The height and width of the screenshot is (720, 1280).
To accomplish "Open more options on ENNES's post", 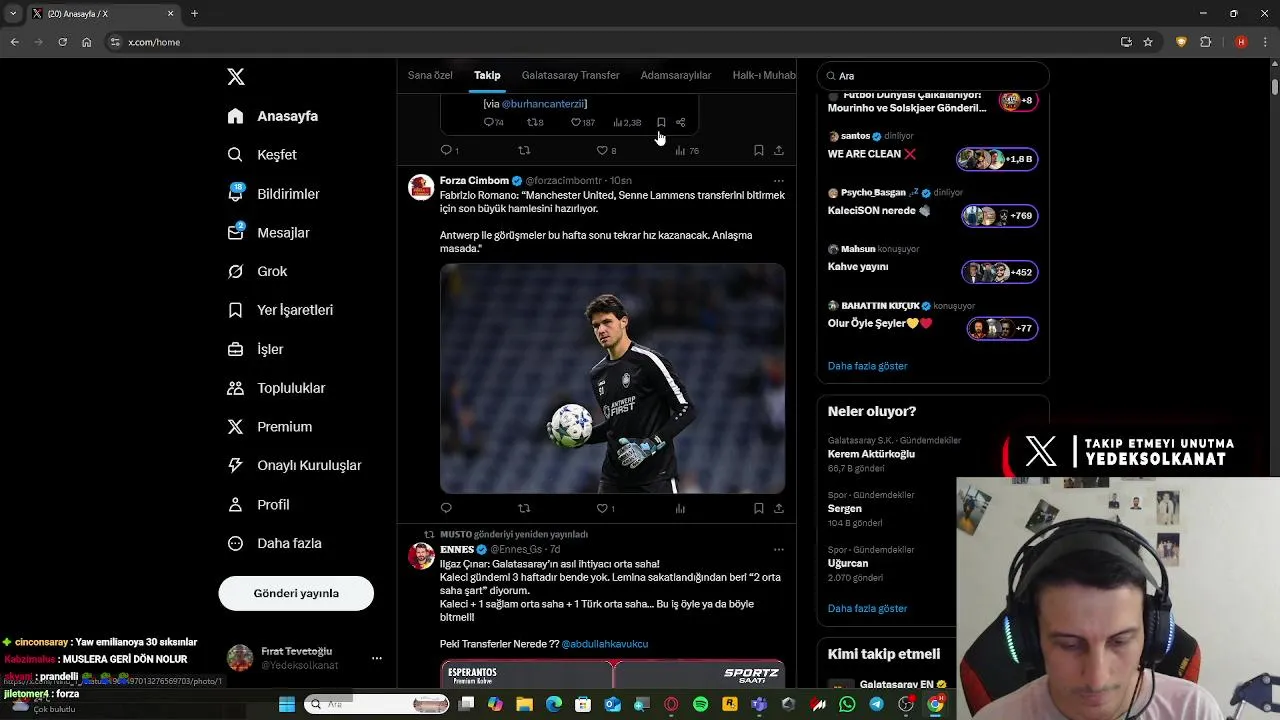I will coord(778,550).
